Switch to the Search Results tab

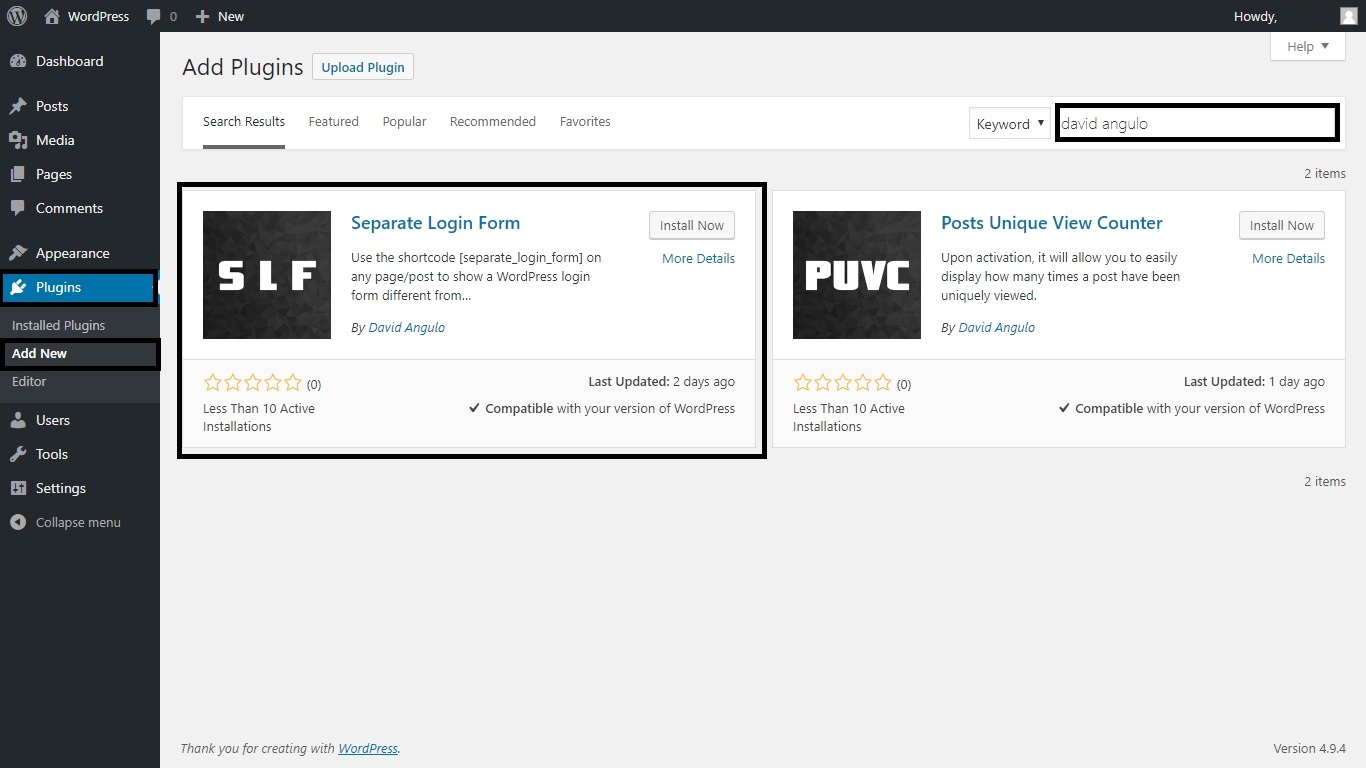(244, 122)
